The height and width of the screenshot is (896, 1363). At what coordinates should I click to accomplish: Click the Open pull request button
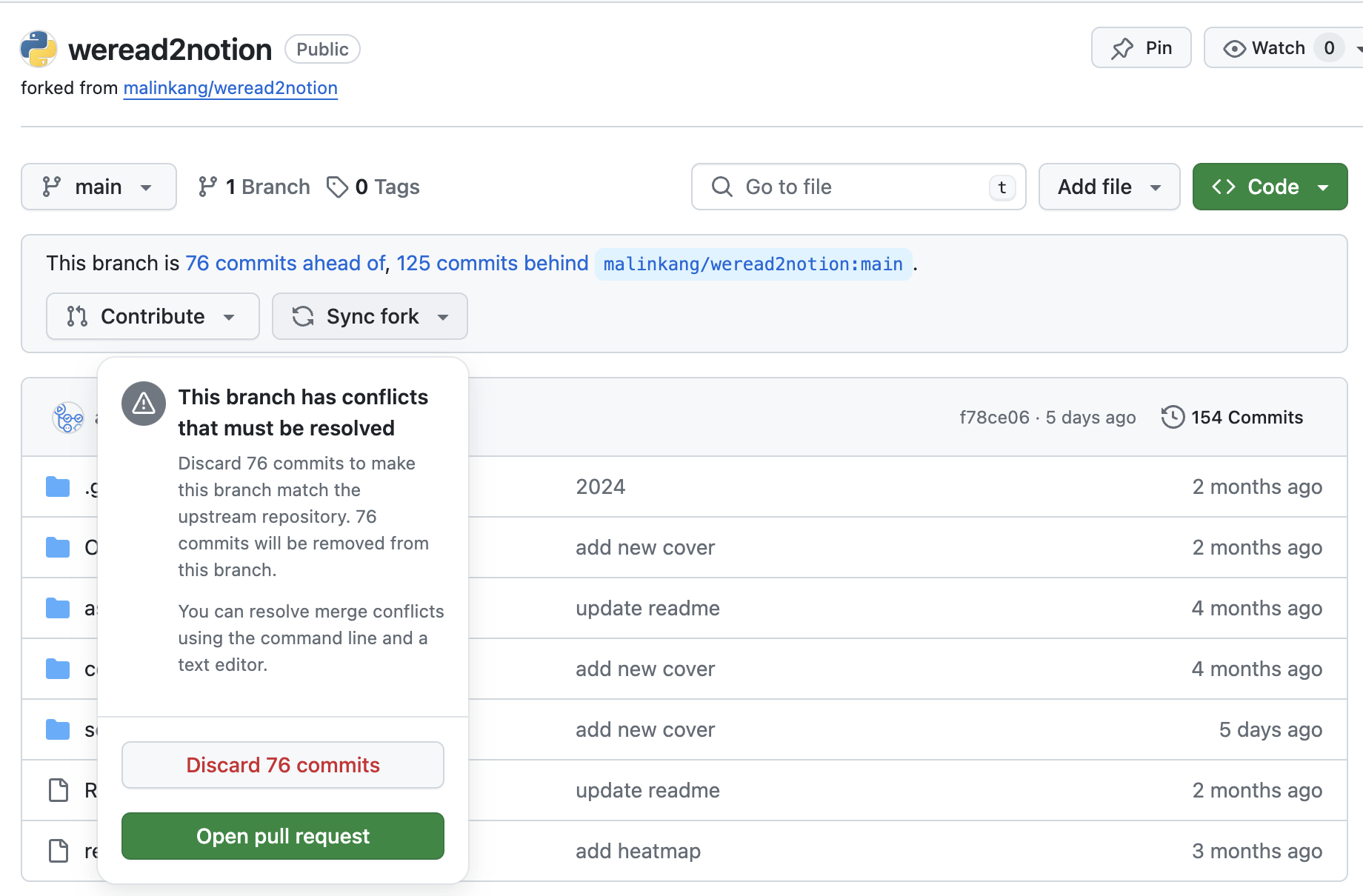tap(283, 836)
